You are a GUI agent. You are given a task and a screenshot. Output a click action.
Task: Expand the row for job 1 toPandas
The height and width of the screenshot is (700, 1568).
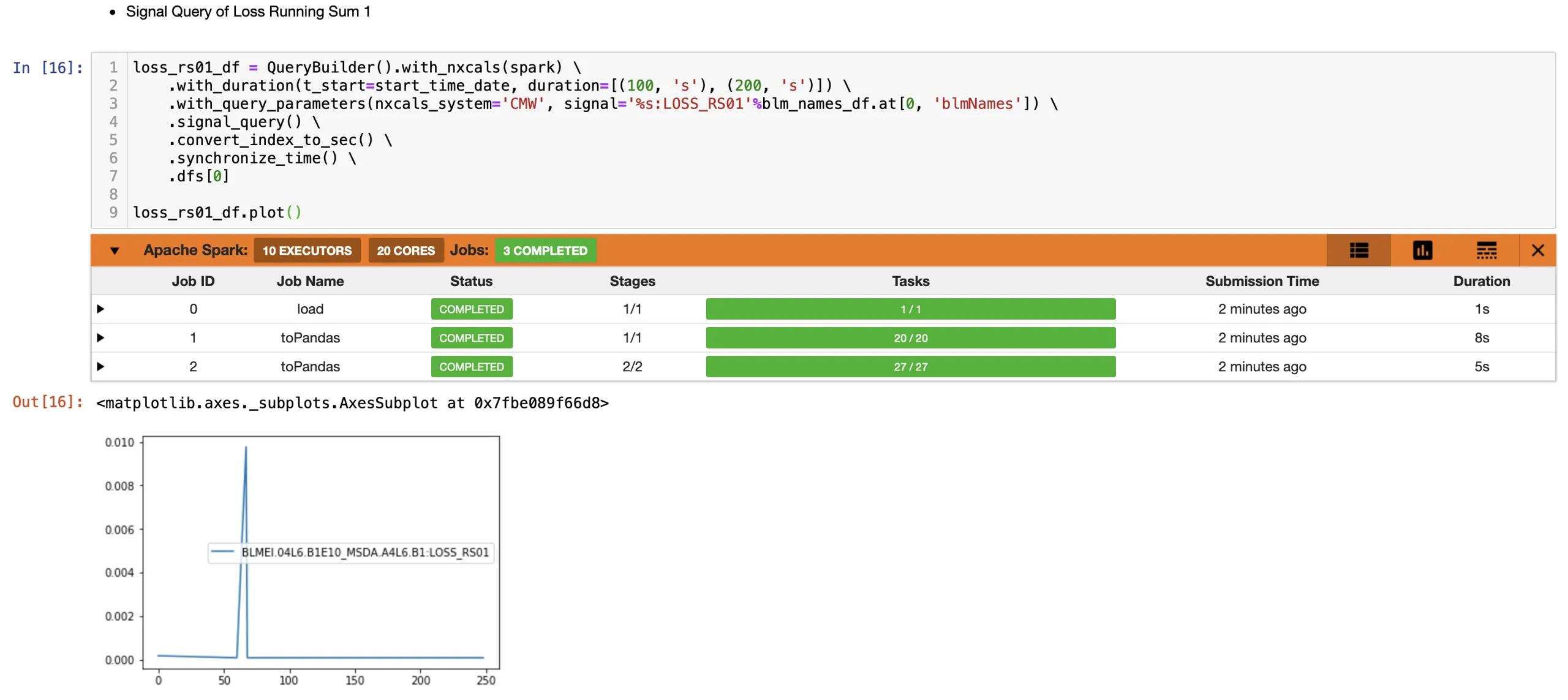(100, 337)
